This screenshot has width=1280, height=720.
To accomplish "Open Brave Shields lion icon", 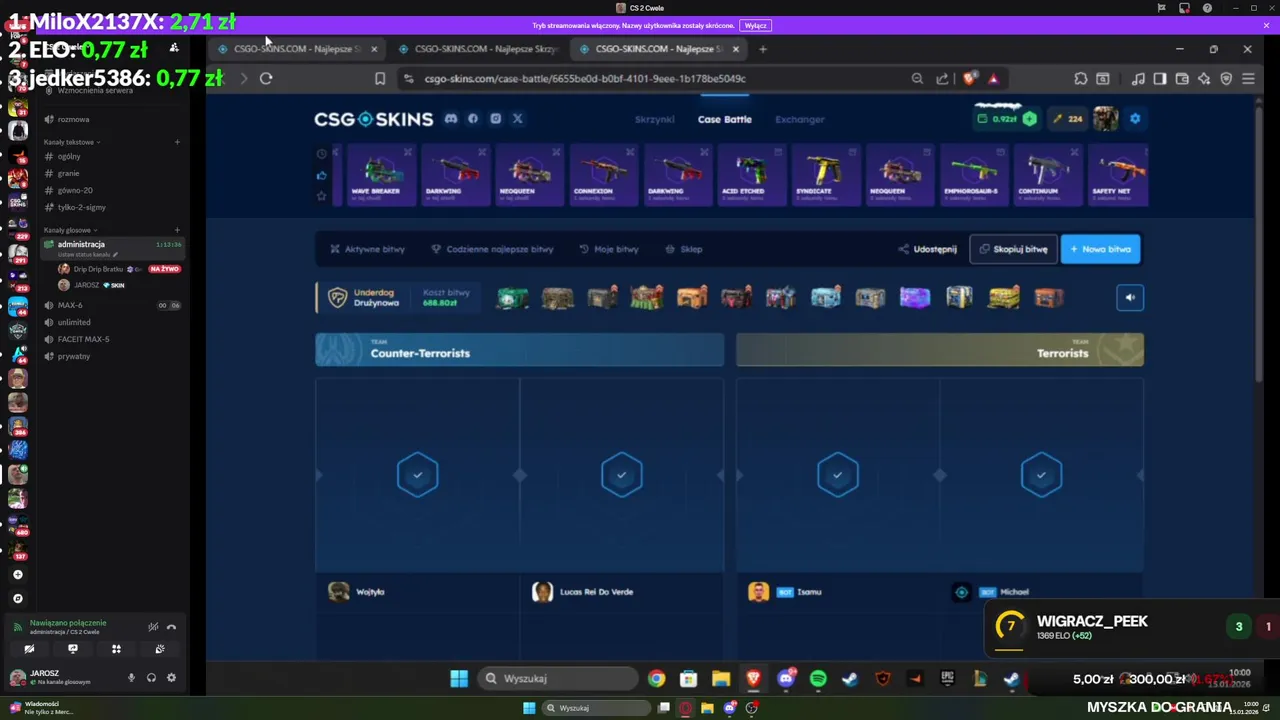I will point(970,78).
